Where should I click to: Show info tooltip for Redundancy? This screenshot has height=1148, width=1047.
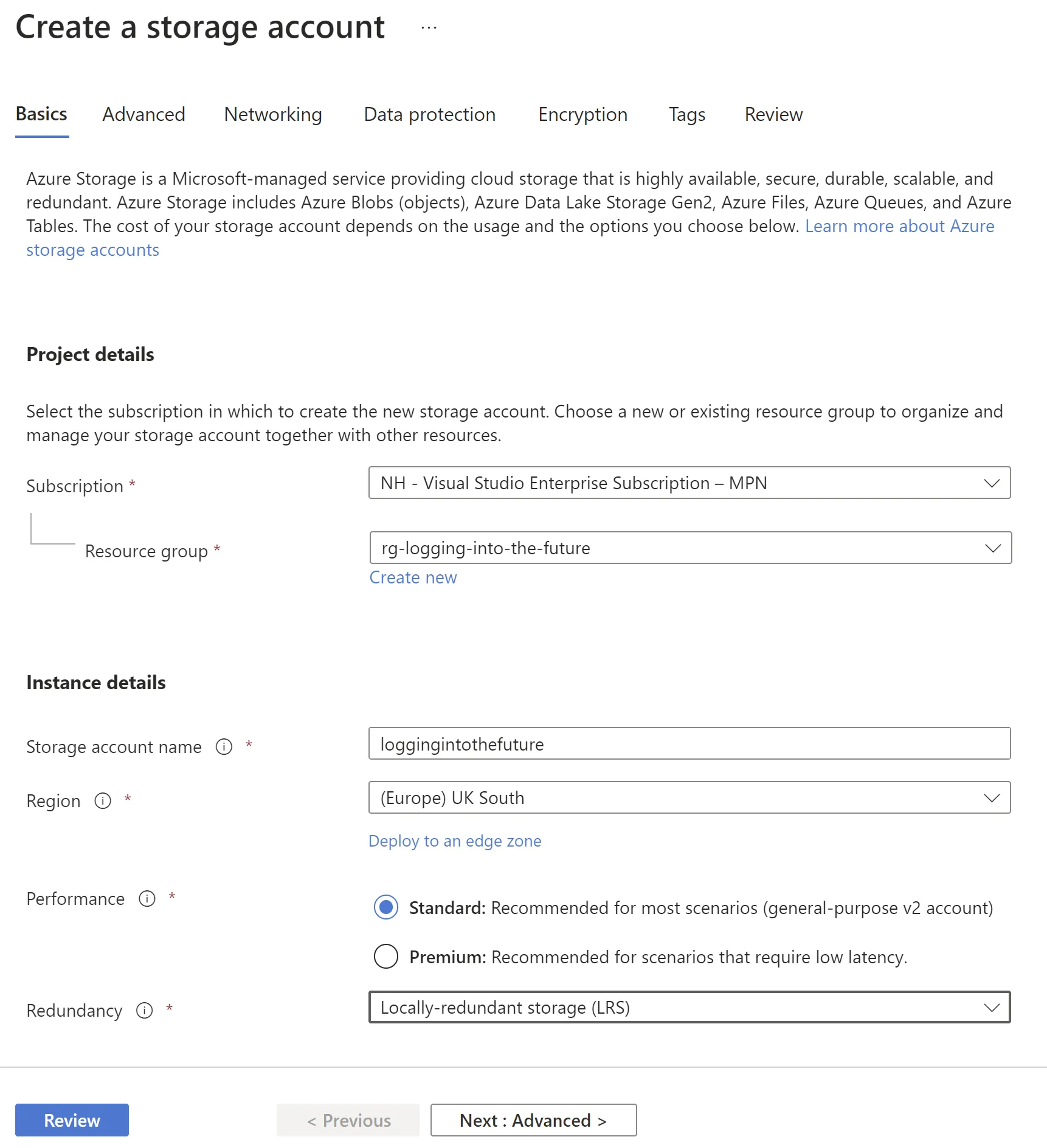click(144, 1010)
